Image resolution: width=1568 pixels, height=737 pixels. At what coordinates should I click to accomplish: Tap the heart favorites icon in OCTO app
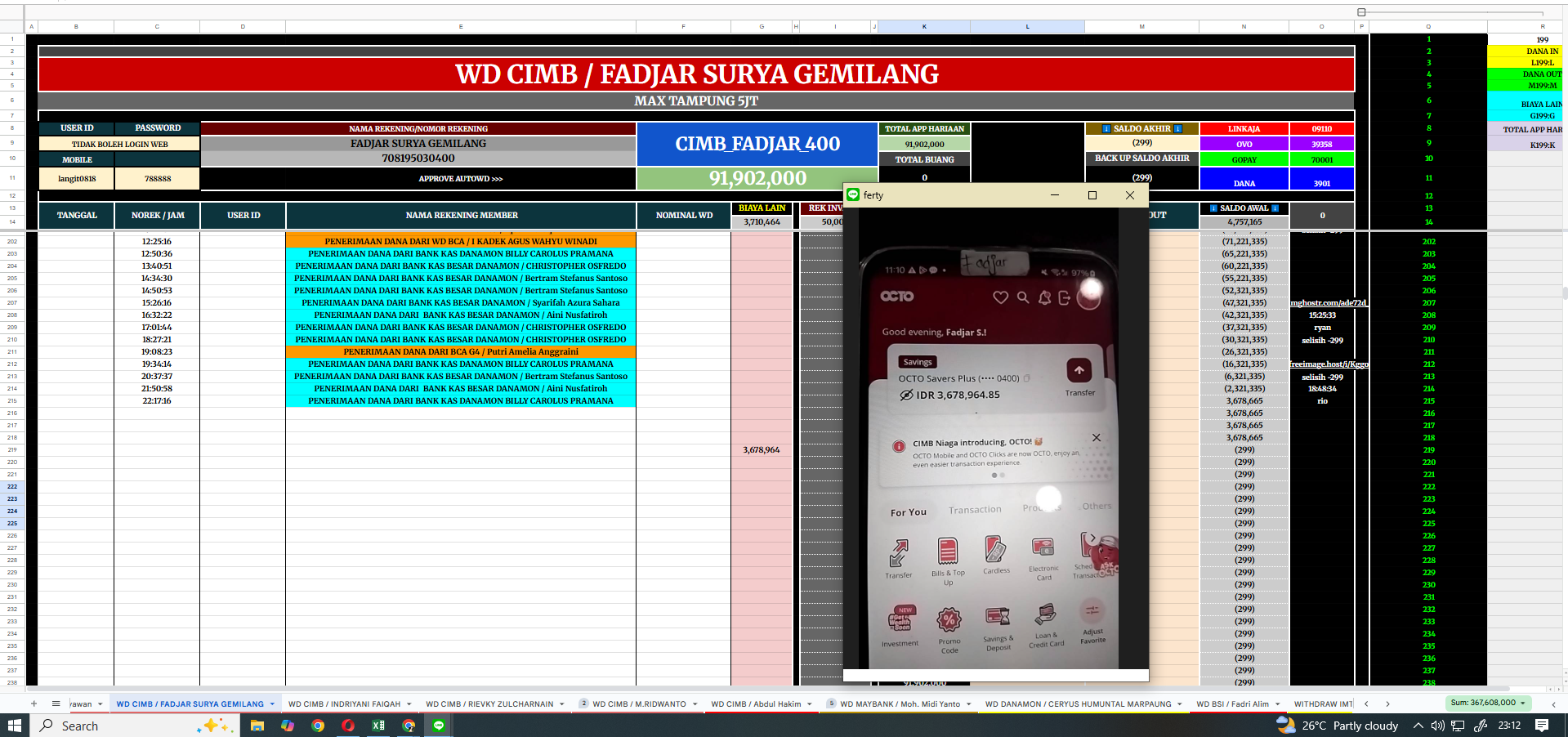[x=1000, y=297]
